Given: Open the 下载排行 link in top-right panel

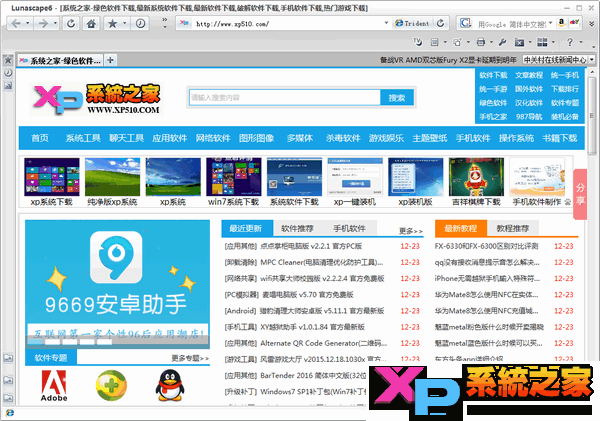Looking at the screenshot, I should tap(565, 89).
